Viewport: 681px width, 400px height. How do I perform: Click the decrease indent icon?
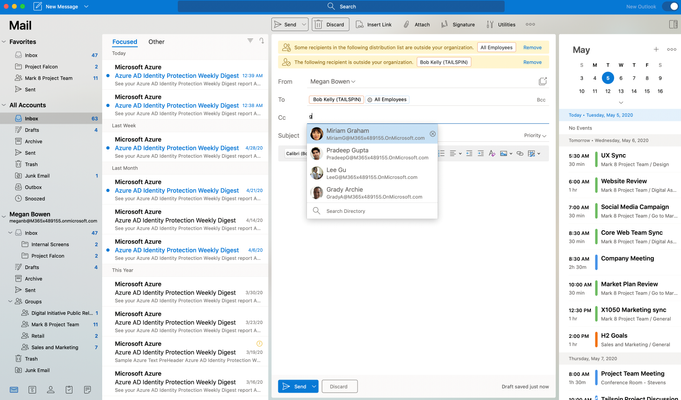469,153
